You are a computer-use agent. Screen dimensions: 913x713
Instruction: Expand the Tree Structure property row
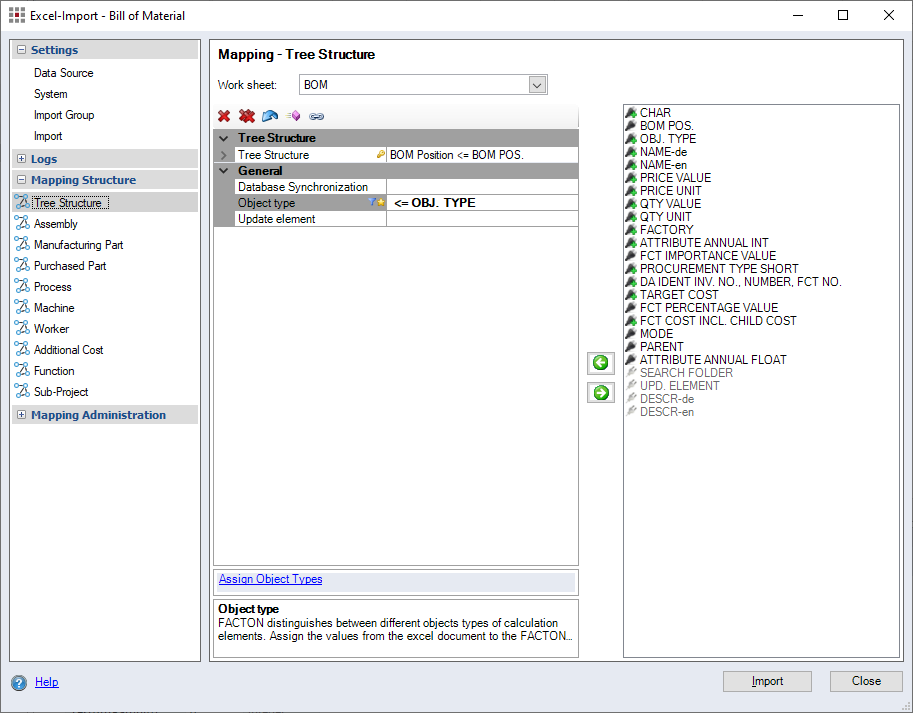[x=223, y=155]
